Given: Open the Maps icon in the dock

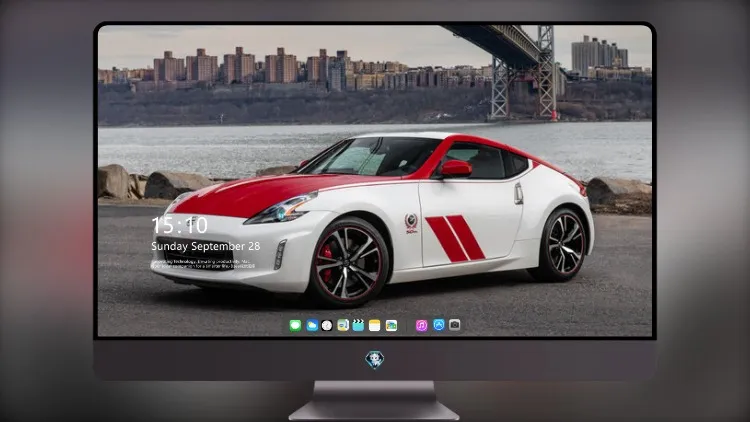Looking at the screenshot, I should point(343,325).
